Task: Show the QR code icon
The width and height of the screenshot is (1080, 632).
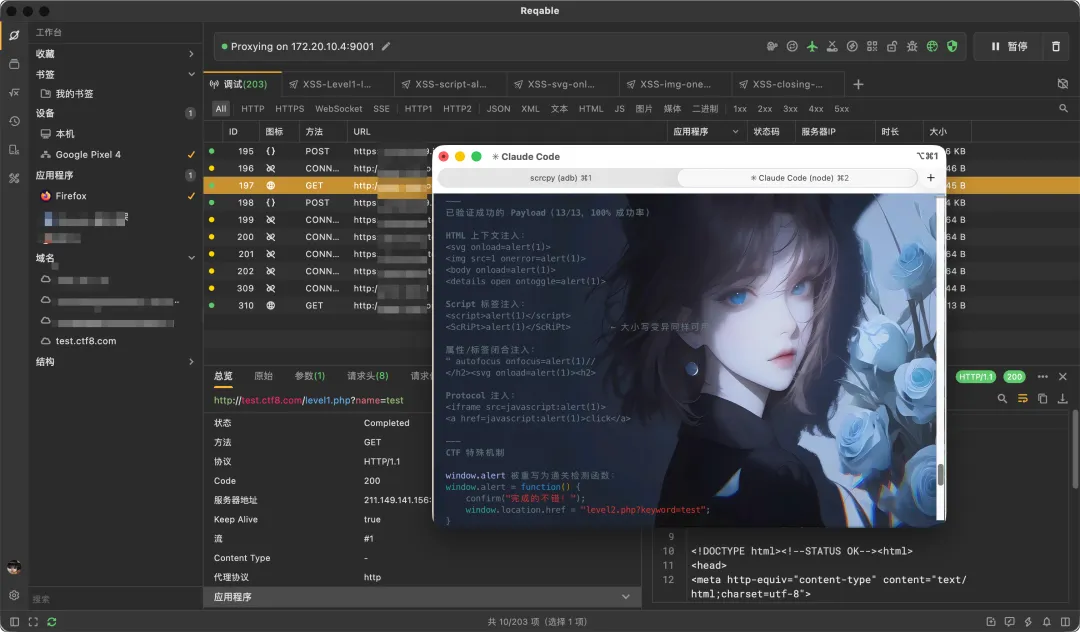Action: 872,46
